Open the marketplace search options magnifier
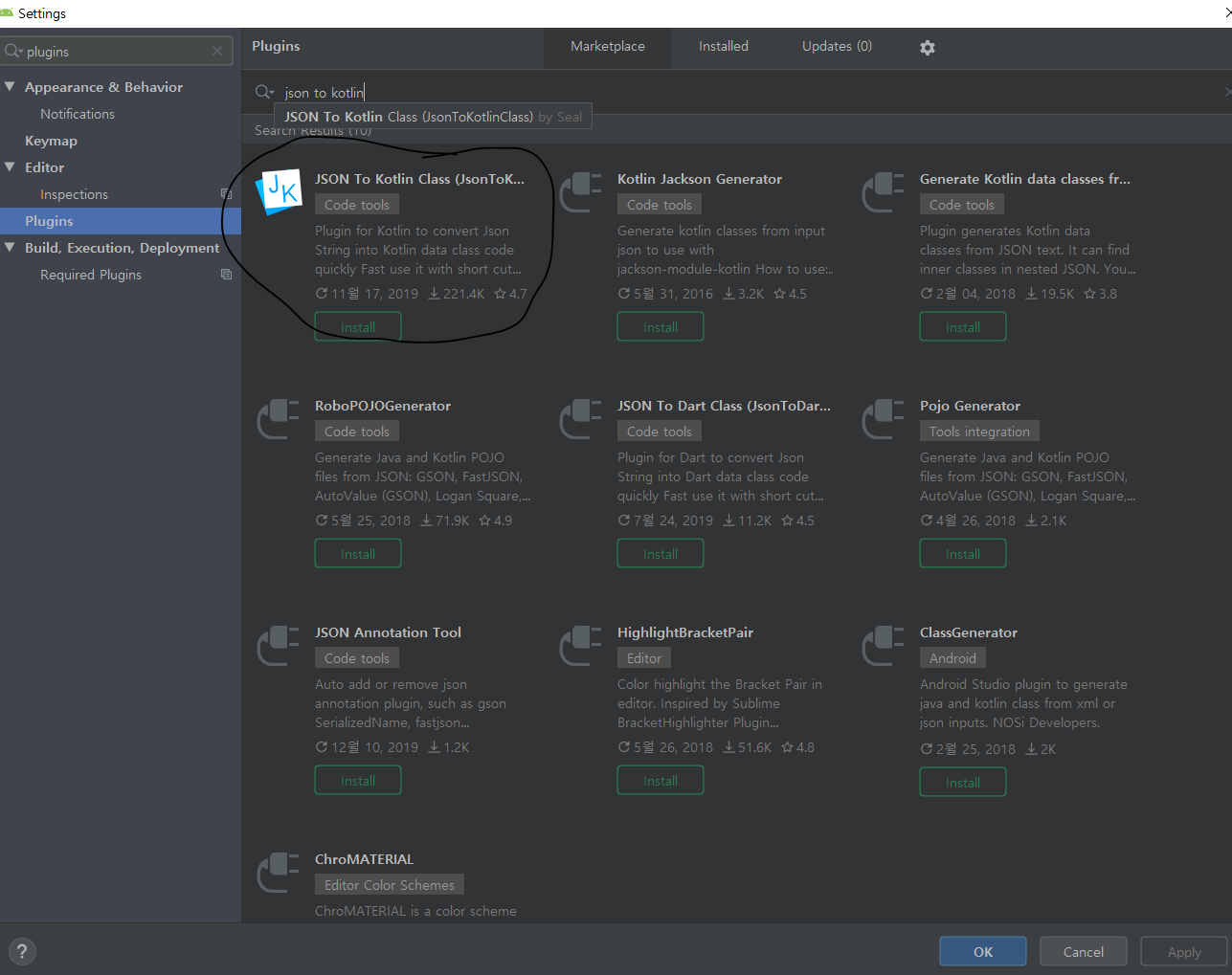 264,92
